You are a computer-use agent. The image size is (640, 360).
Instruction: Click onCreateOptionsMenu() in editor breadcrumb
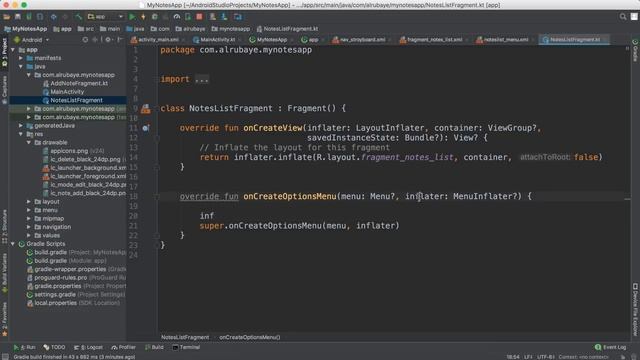coord(250,338)
